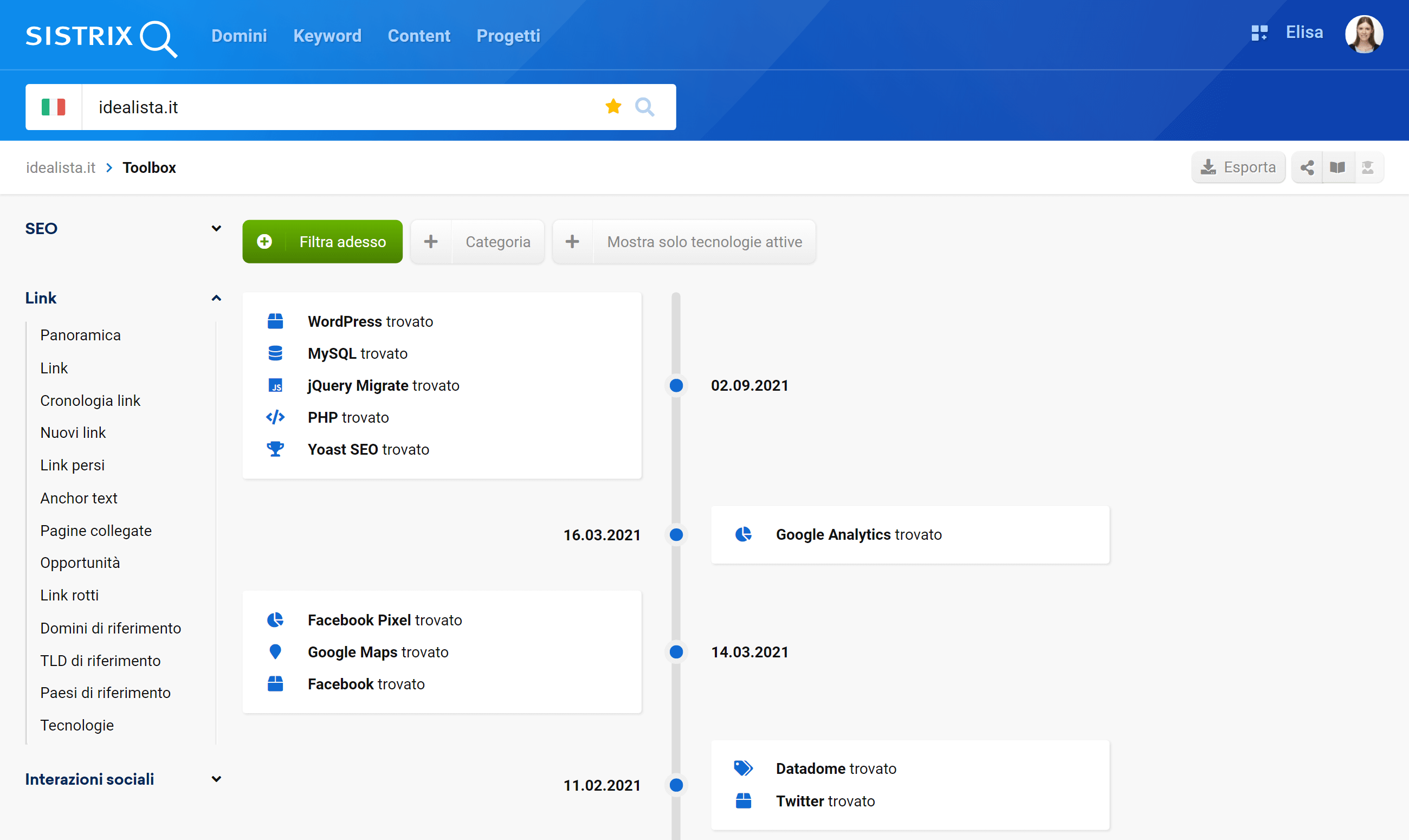
Task: Open Link persi in sidebar
Action: click(73, 466)
